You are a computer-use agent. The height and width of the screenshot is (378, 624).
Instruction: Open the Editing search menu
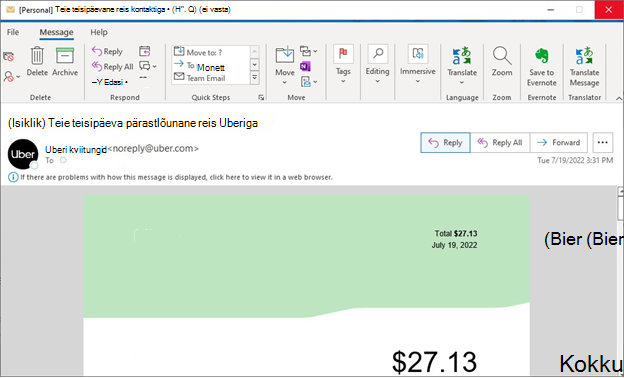tap(377, 64)
